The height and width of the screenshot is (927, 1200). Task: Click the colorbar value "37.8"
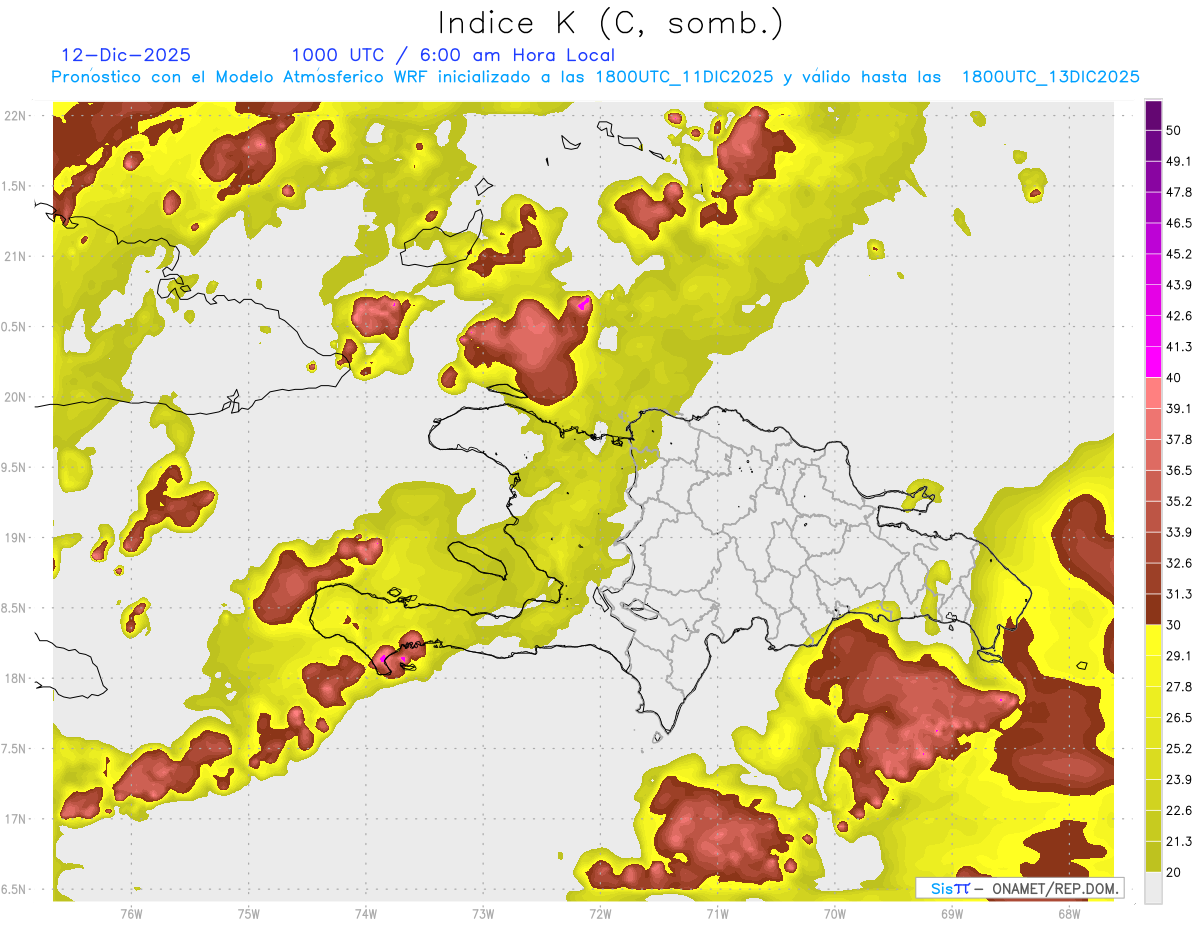1179,439
